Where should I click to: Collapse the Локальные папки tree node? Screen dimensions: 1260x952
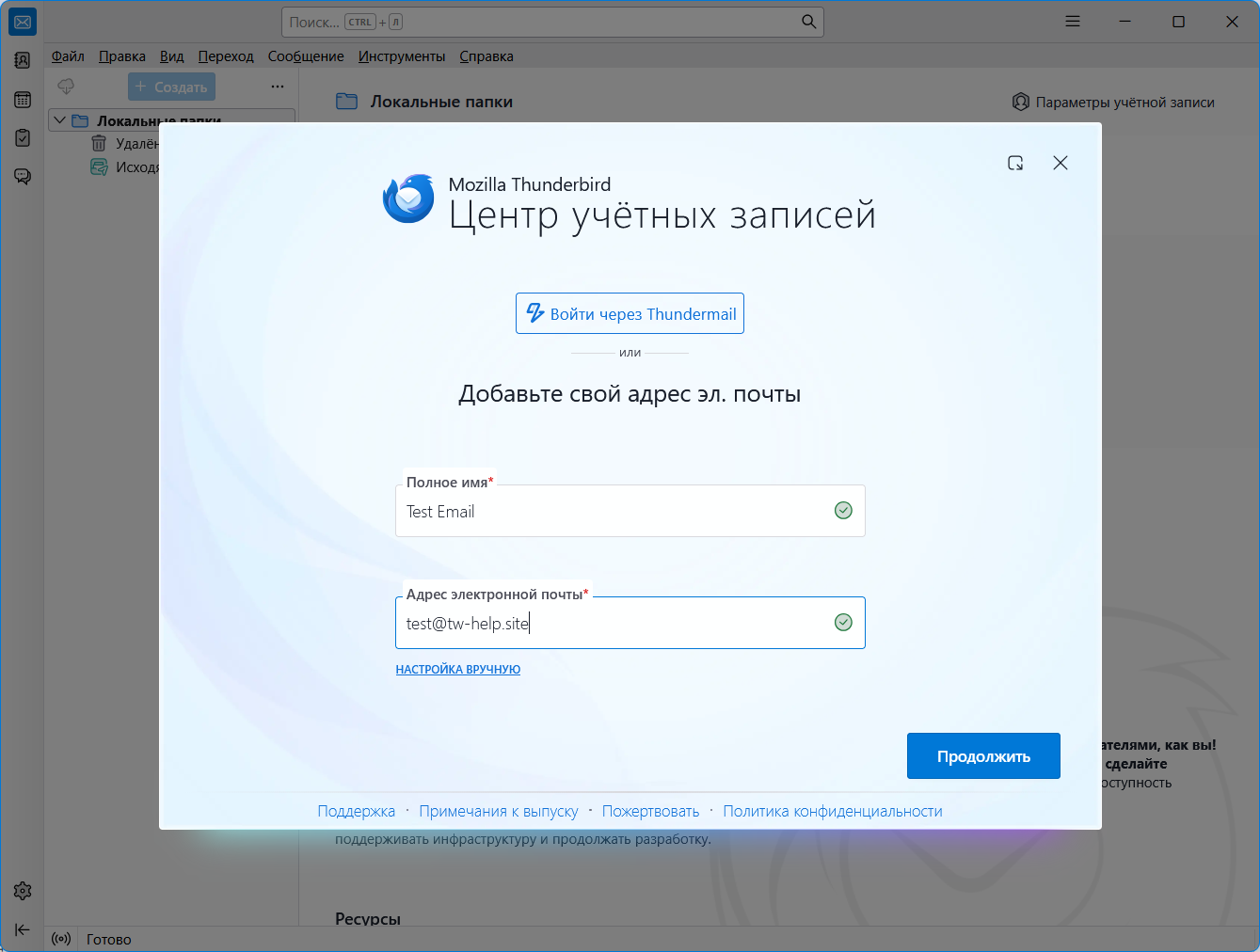[x=59, y=120]
